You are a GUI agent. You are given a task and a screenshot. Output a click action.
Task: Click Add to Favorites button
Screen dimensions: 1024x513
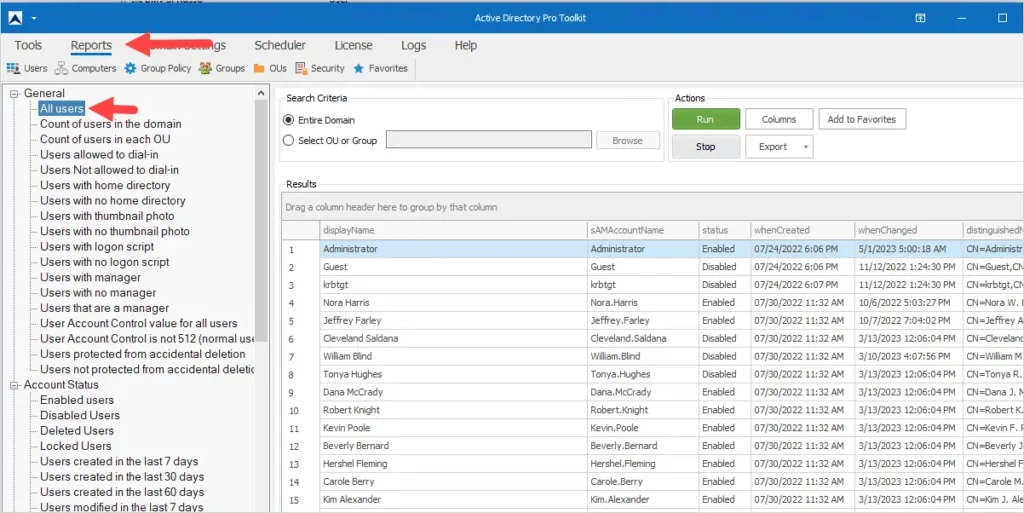[862, 119]
